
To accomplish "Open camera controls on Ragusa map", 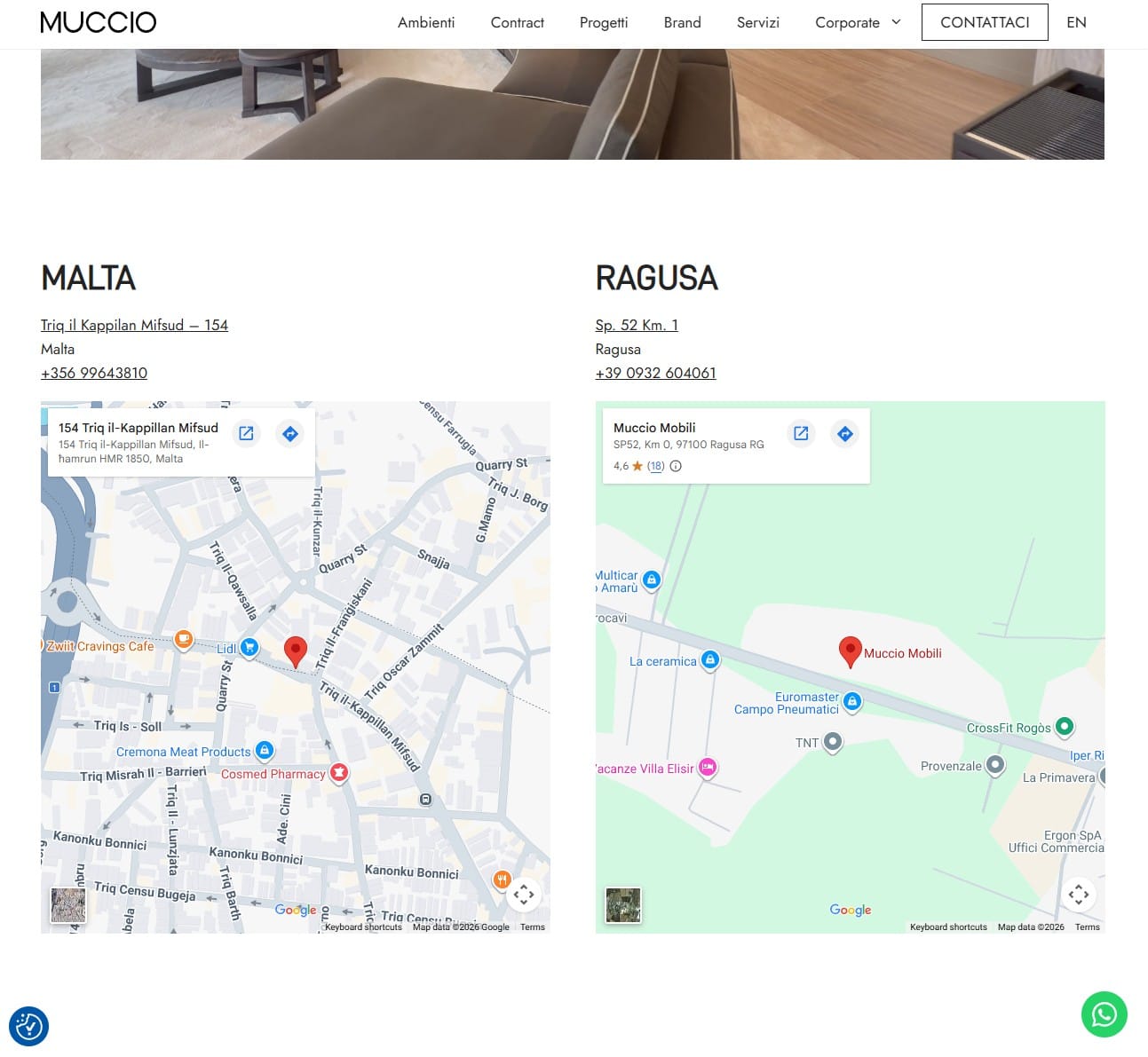I will point(1079,895).
